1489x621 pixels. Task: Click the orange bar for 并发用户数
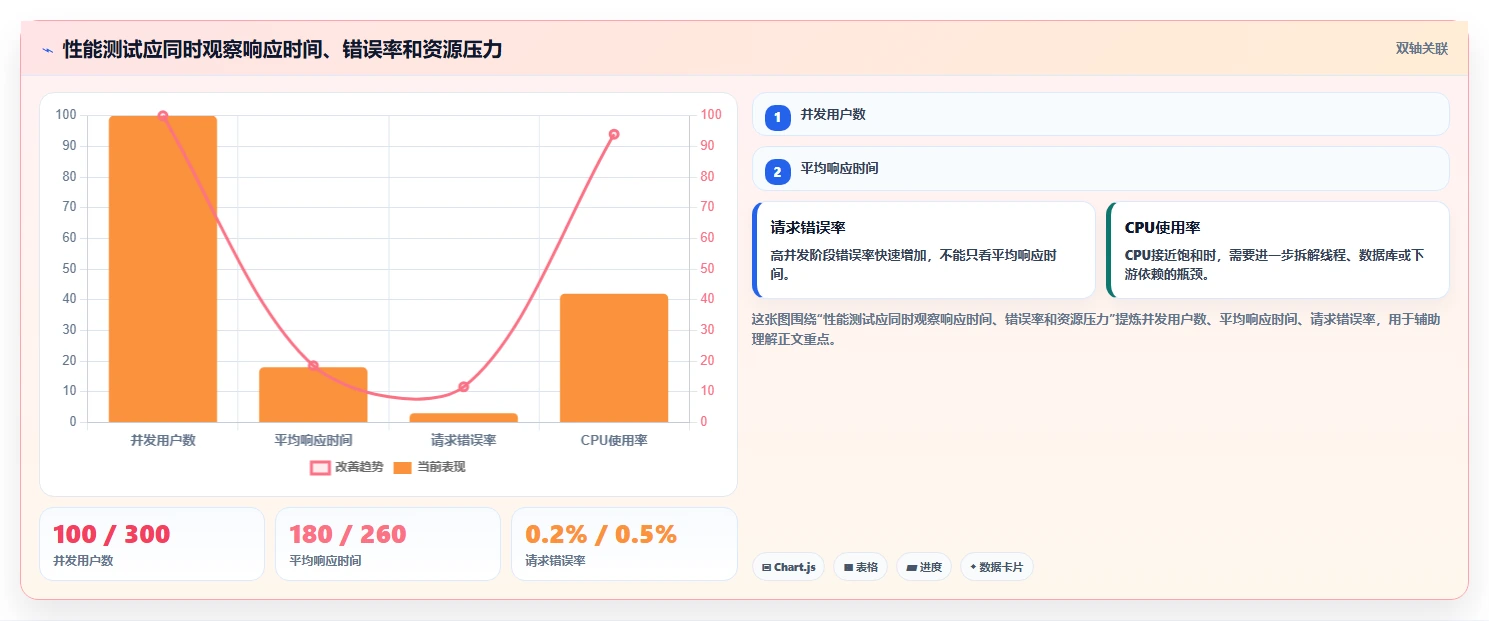(163, 269)
